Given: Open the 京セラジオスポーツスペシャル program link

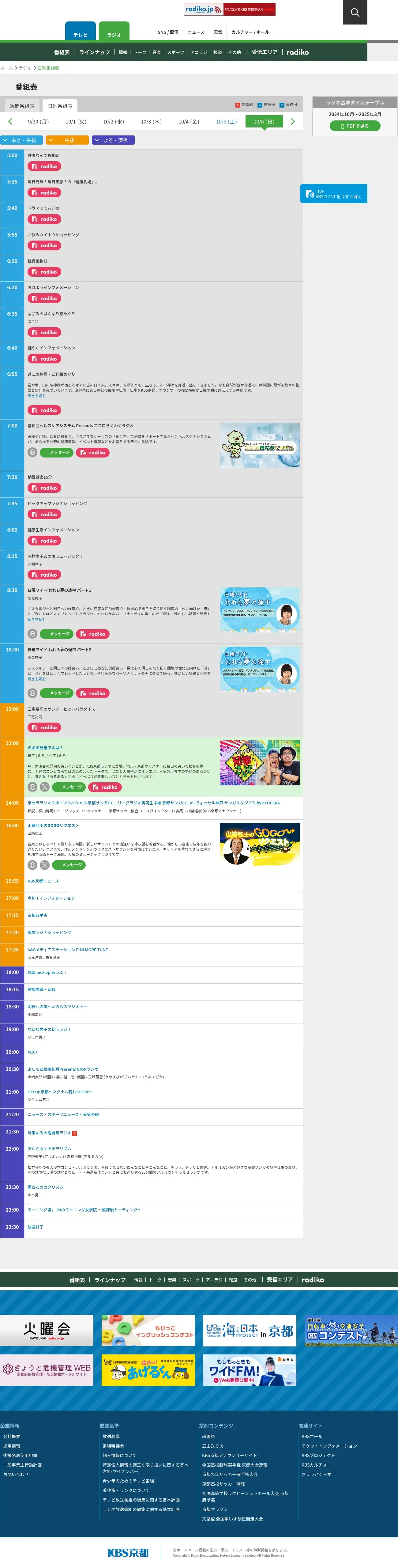Looking at the screenshot, I should pos(153,803).
